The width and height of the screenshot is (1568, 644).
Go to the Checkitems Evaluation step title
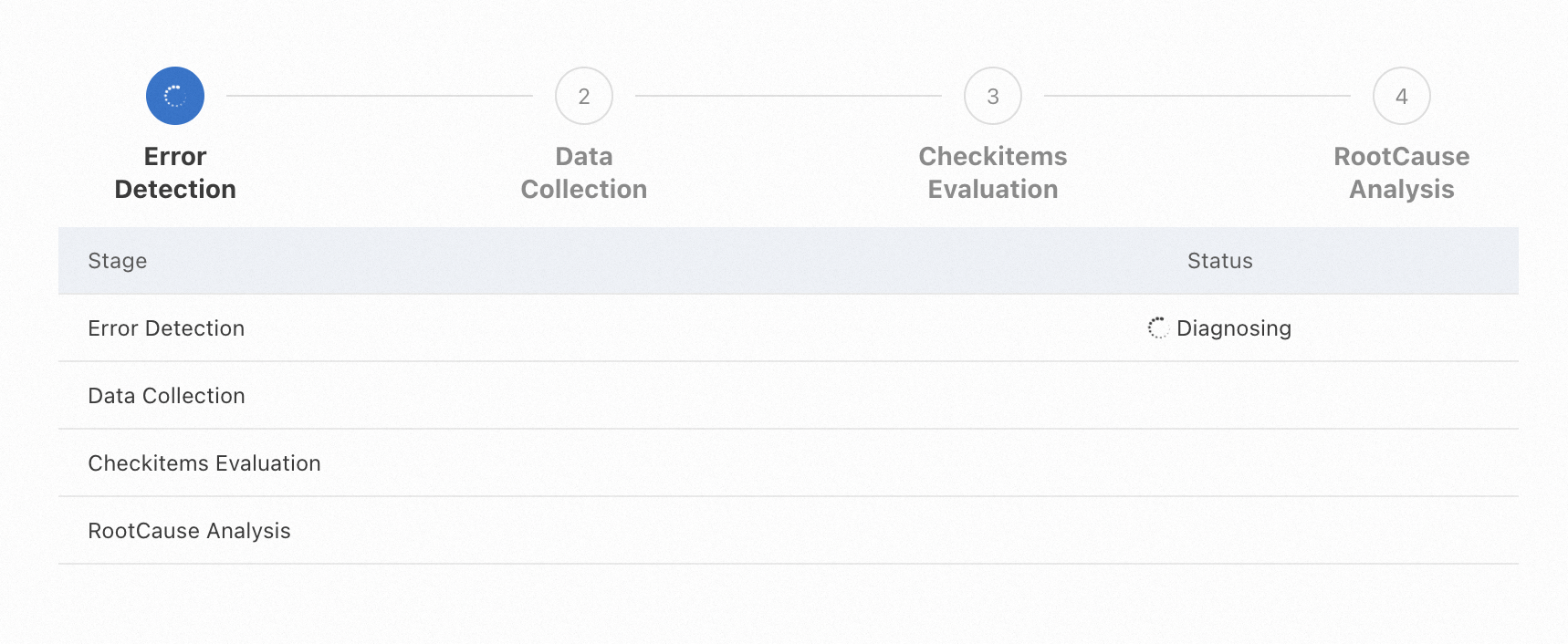pos(993,172)
